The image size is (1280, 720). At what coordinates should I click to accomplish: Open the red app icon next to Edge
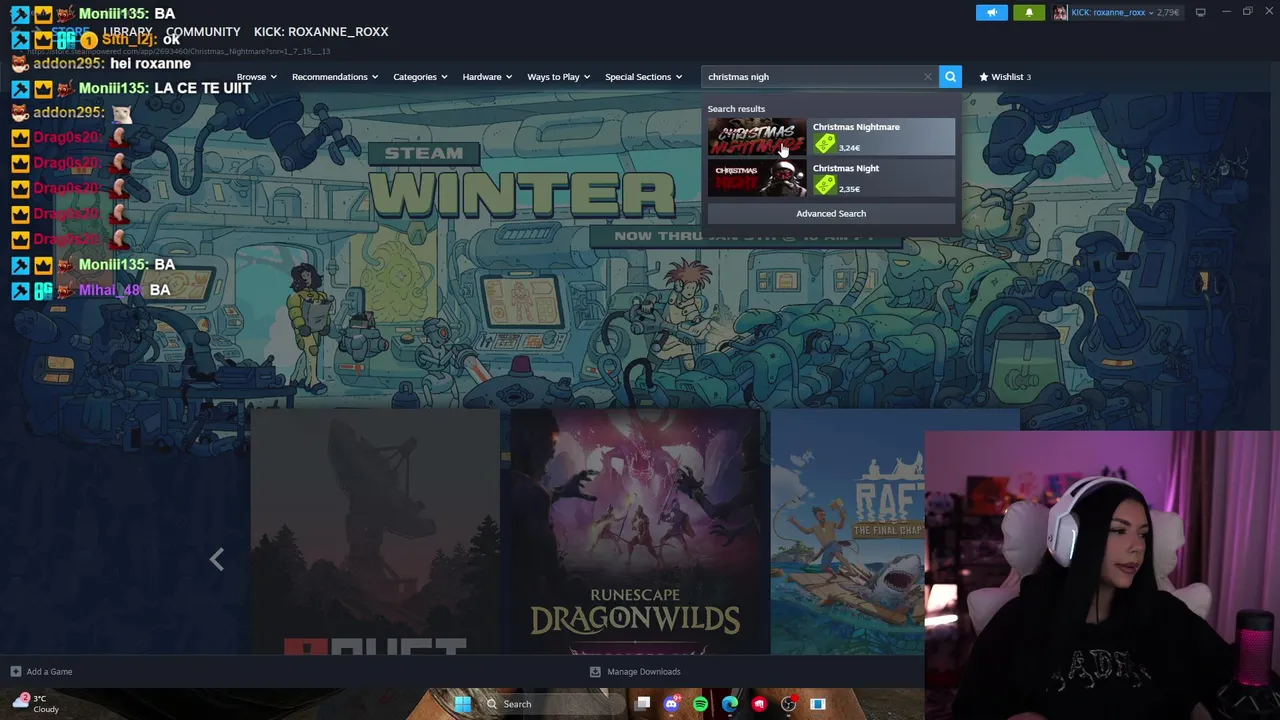coord(759,704)
